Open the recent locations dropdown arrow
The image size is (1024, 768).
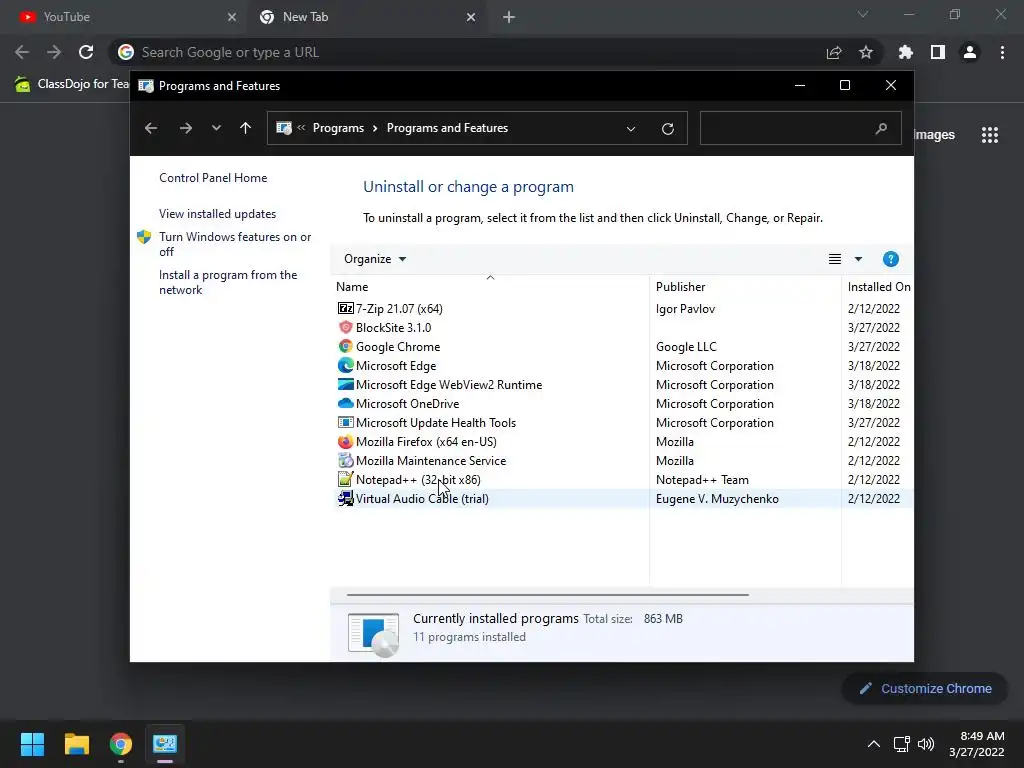click(216, 128)
